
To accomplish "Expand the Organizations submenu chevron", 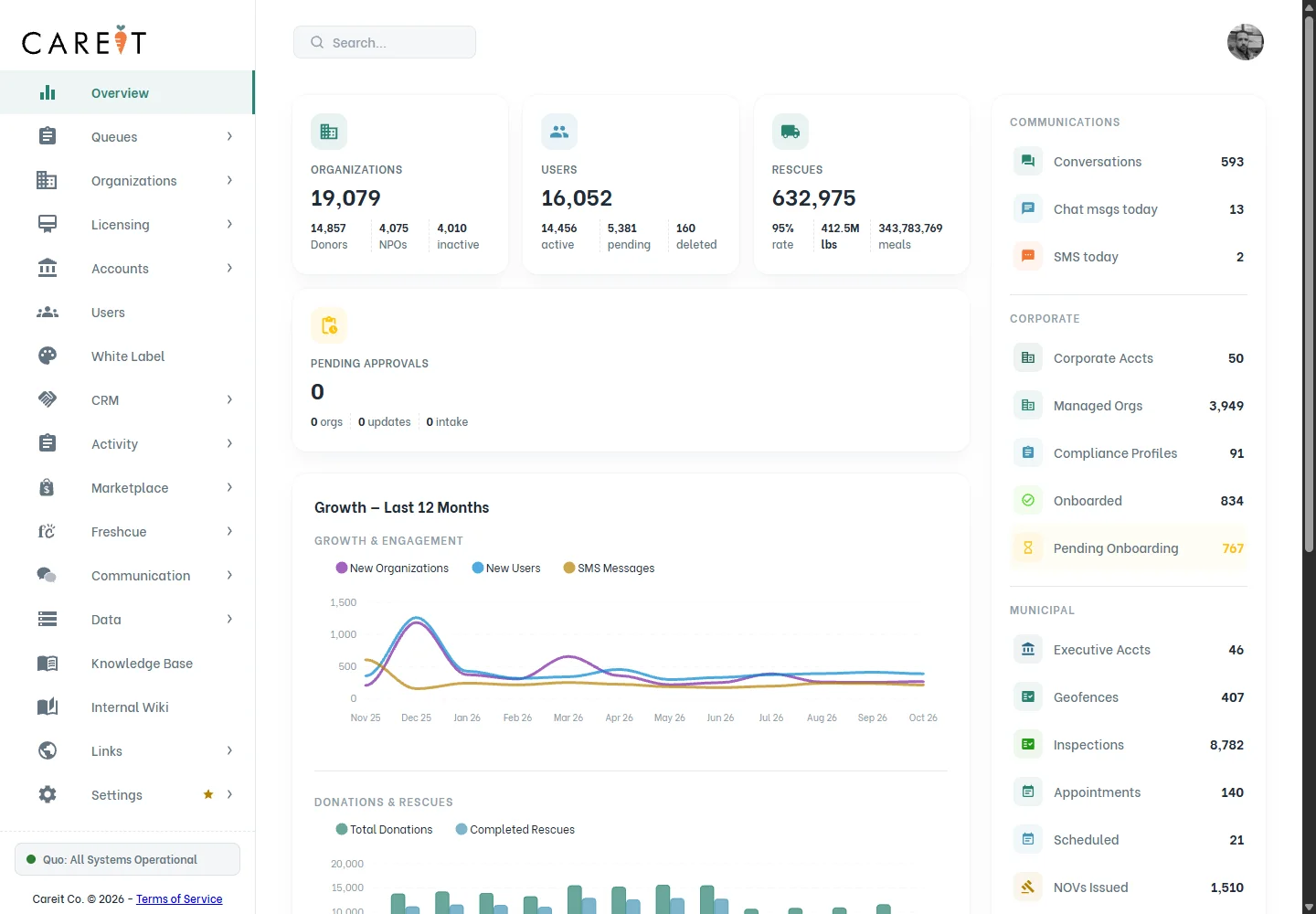I will [x=229, y=180].
